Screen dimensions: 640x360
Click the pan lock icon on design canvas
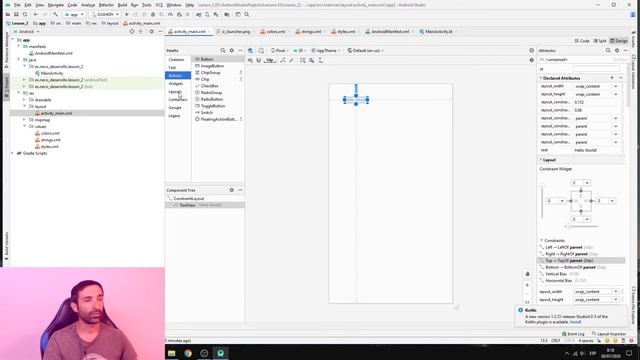[x=527, y=274]
